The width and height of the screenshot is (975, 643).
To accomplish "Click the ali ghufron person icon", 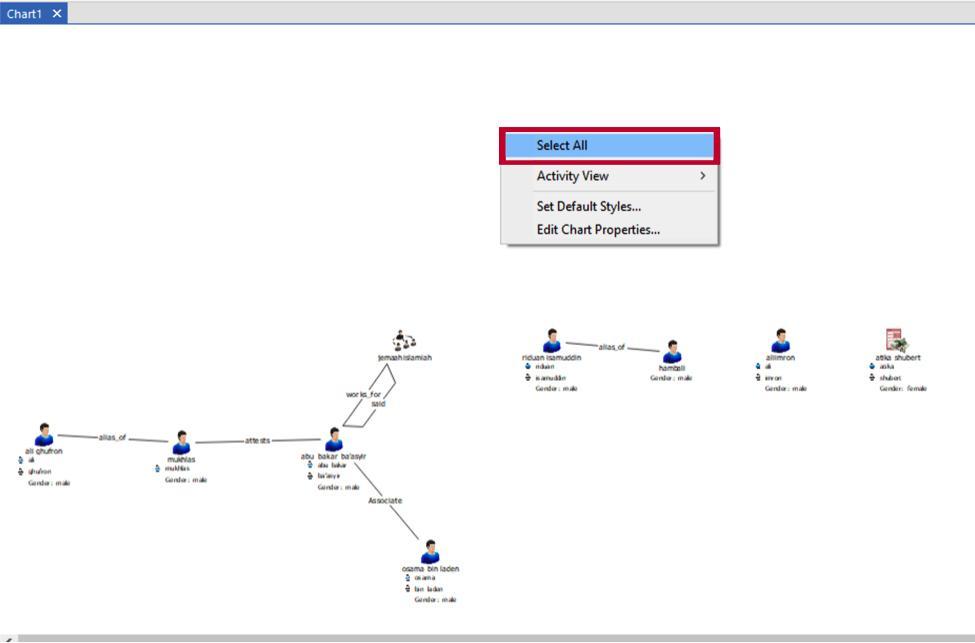I will (44, 435).
